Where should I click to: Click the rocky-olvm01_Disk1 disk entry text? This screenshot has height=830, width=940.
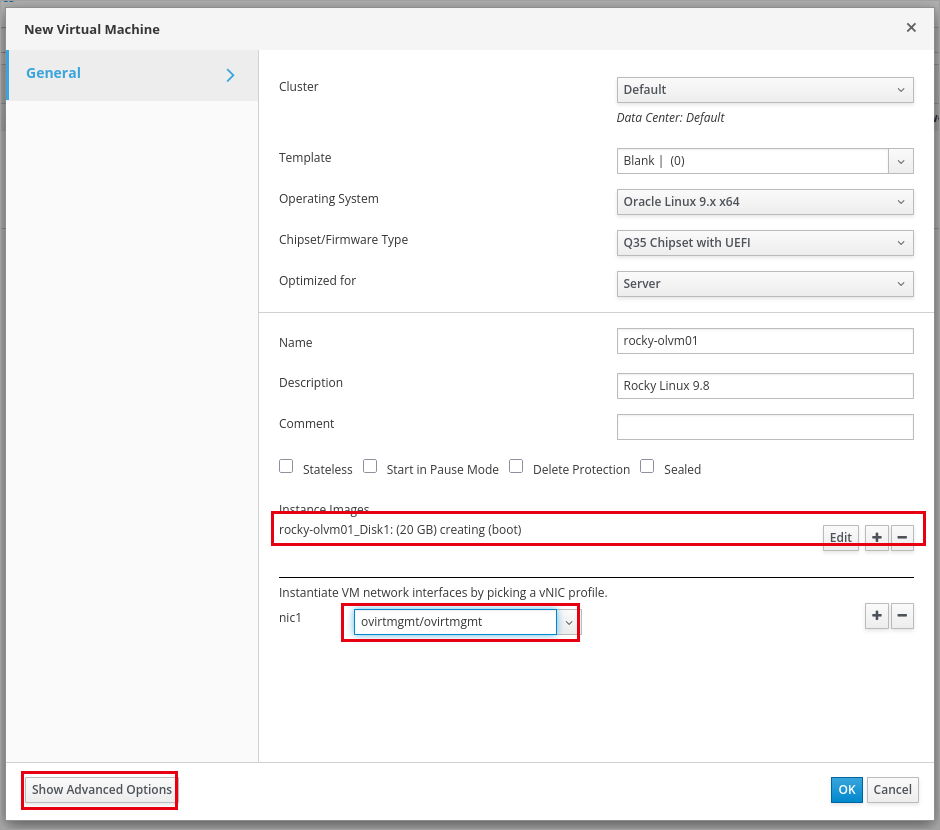click(400, 530)
